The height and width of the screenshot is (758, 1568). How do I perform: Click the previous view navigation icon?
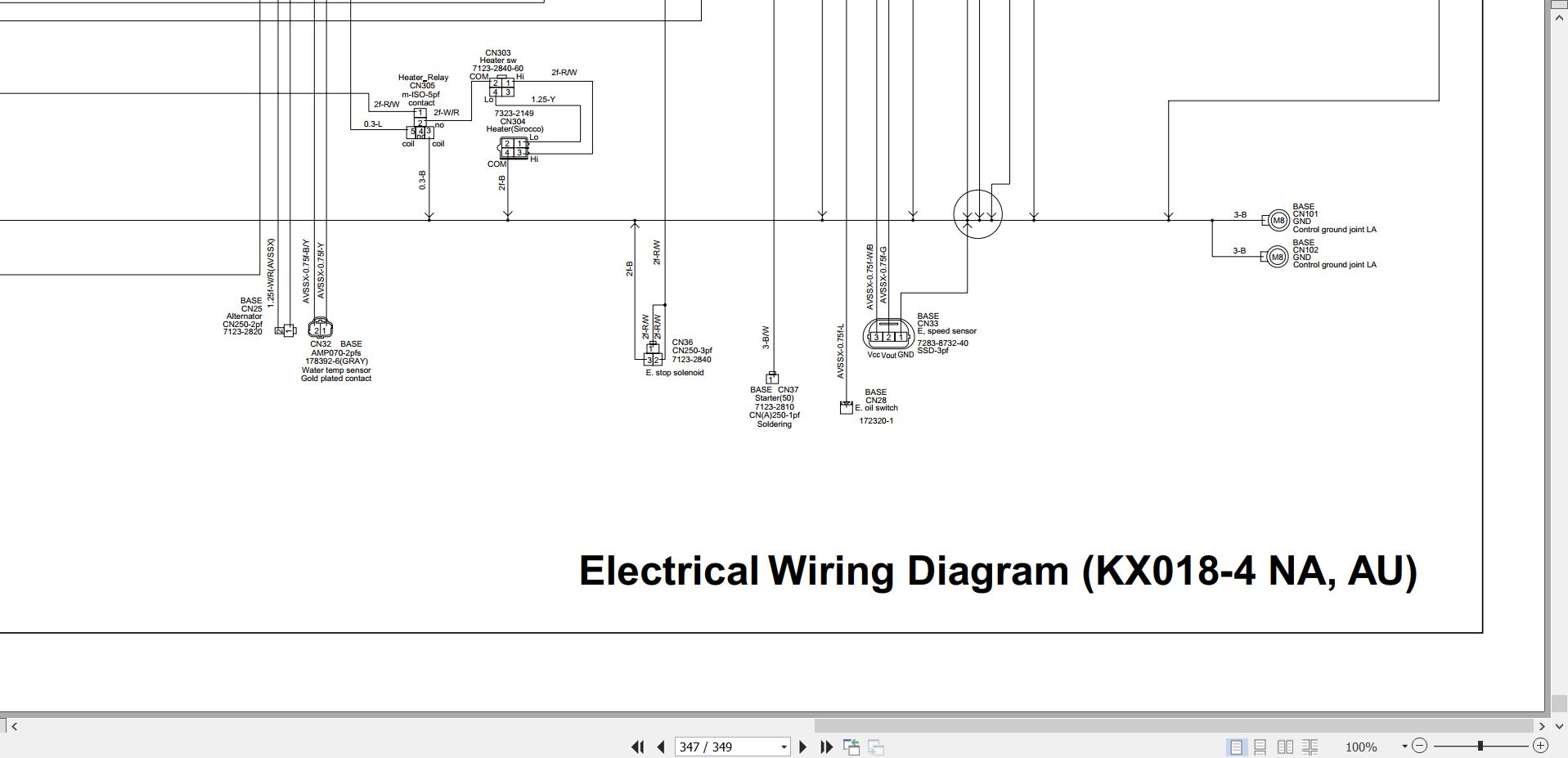pos(851,747)
